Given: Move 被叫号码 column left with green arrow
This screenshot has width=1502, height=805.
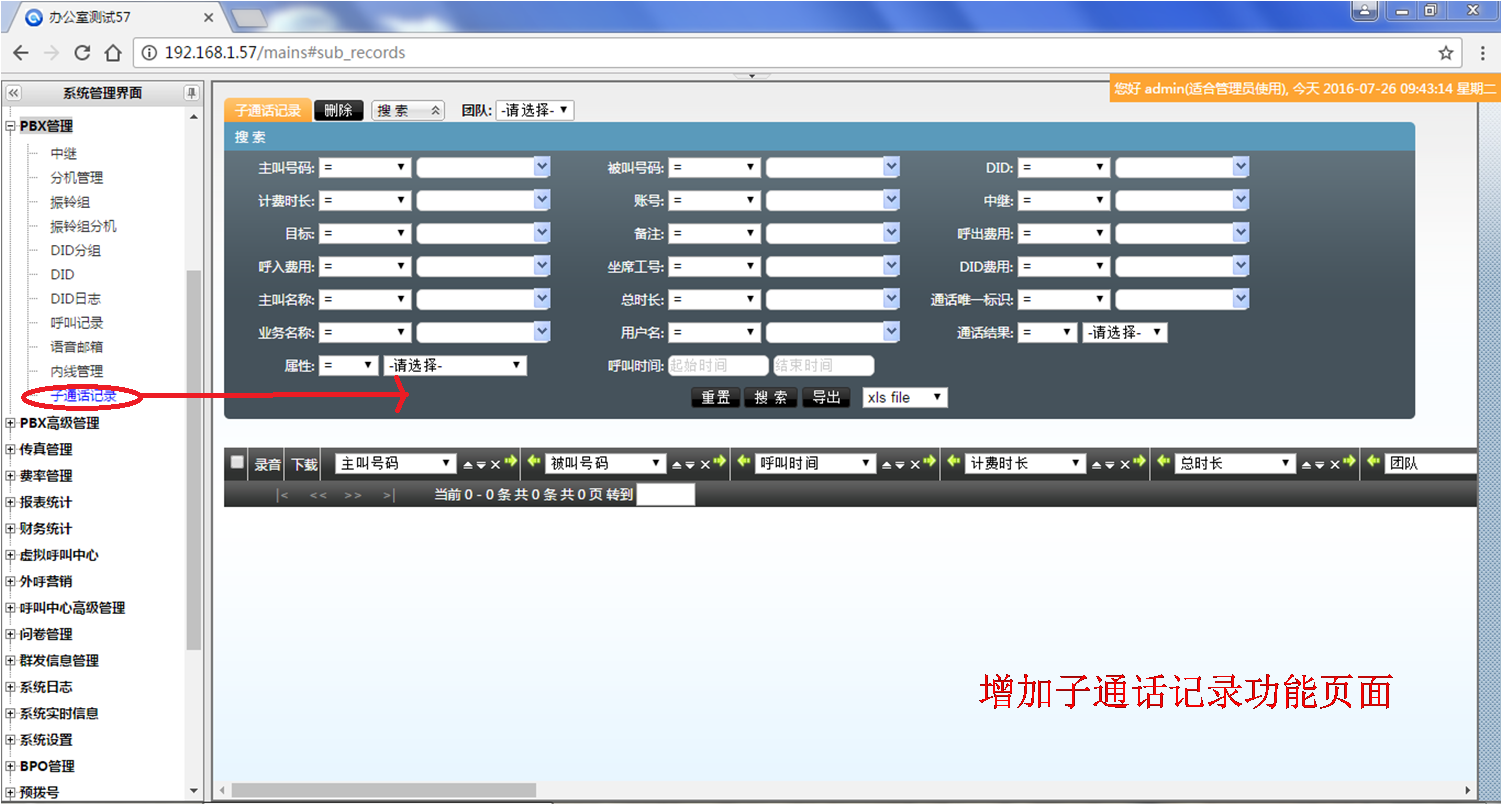Looking at the screenshot, I should pos(532,463).
